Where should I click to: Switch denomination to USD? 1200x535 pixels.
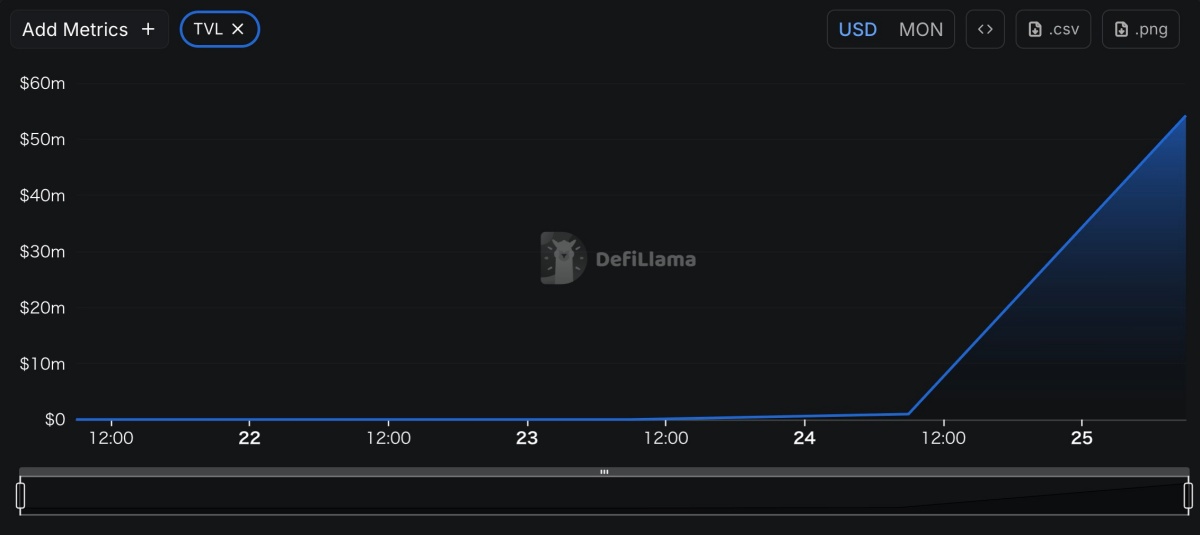click(x=857, y=29)
